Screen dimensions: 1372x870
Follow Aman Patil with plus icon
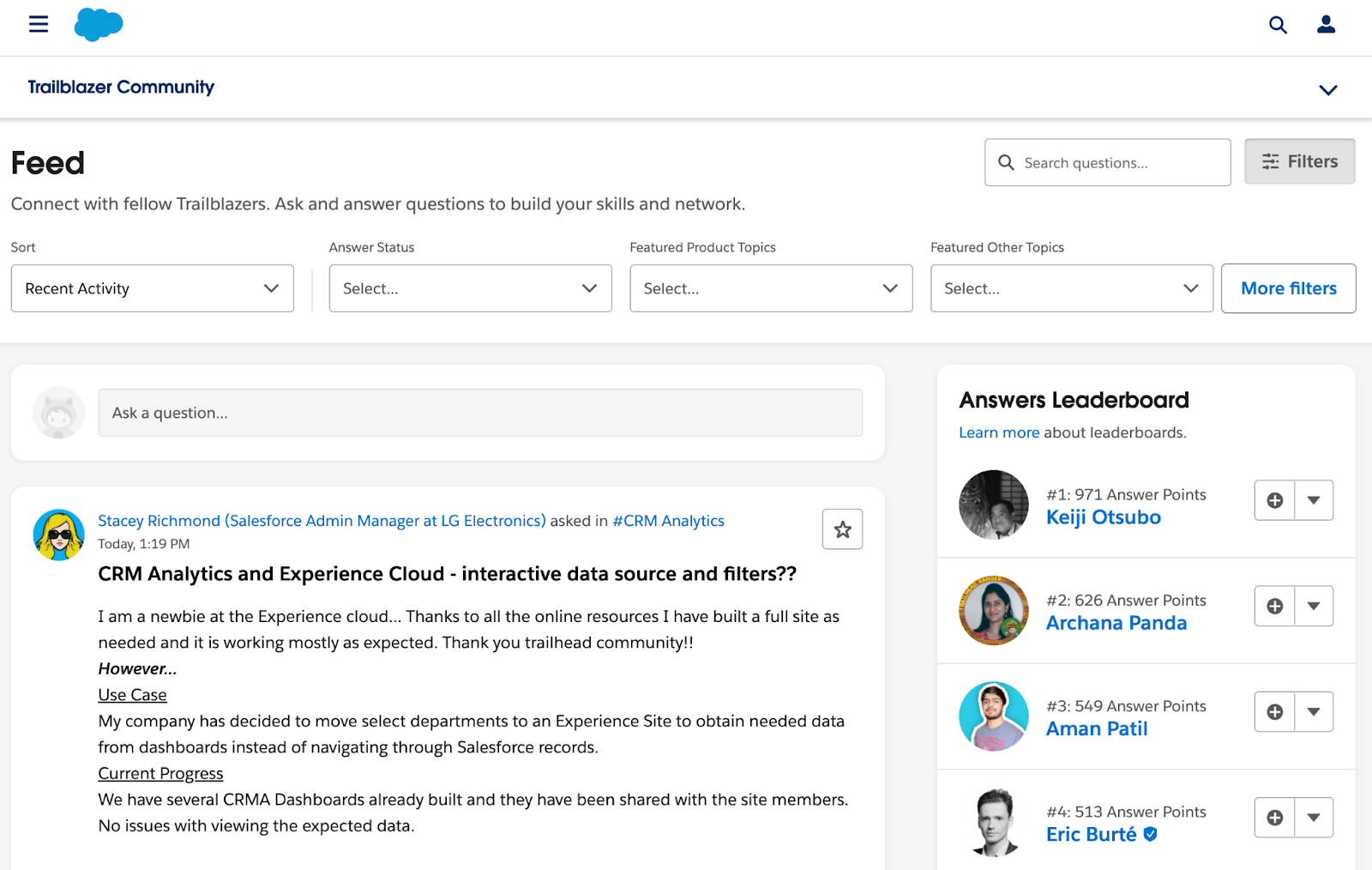point(1275,711)
